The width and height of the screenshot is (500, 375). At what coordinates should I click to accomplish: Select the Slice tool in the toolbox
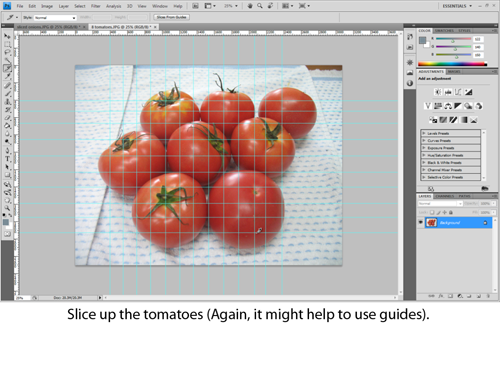[x=7, y=69]
